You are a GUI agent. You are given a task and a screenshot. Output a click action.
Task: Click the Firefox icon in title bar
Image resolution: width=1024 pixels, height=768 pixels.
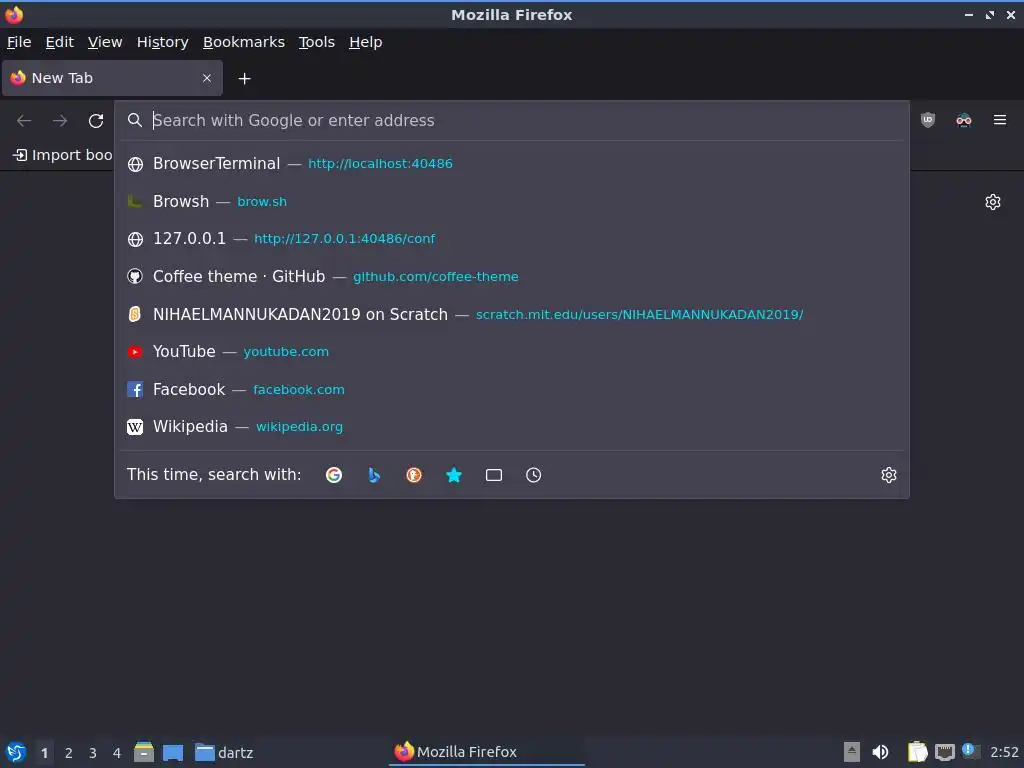click(14, 14)
